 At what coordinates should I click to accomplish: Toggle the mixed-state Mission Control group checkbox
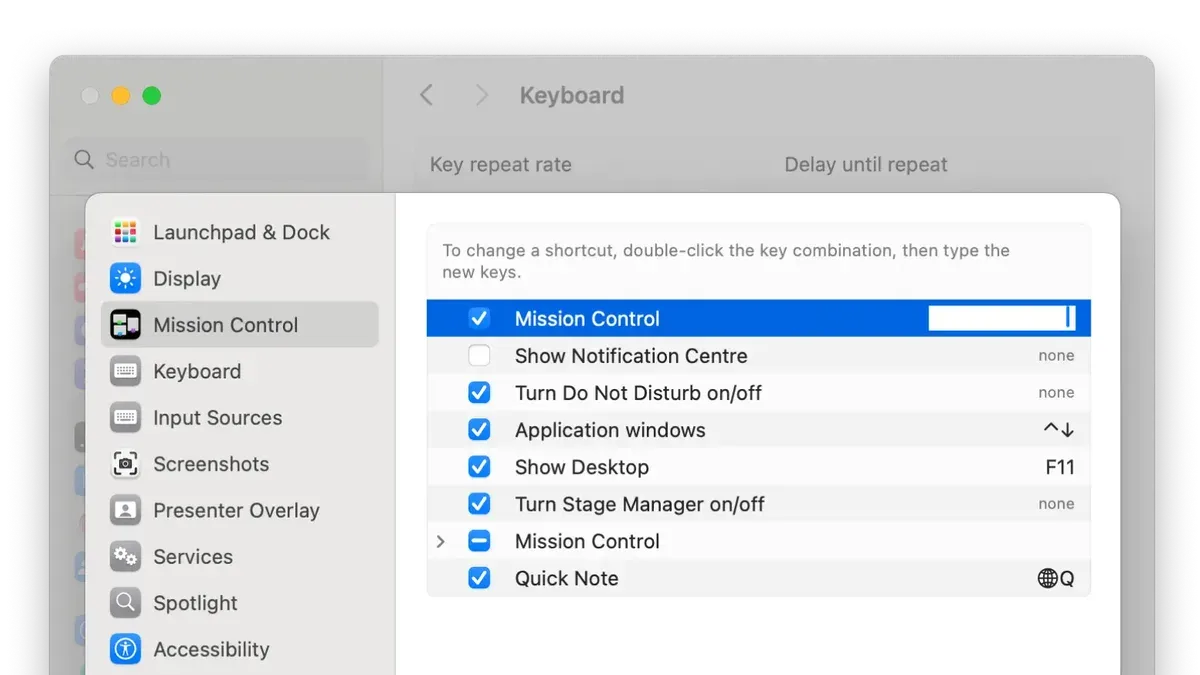point(479,541)
